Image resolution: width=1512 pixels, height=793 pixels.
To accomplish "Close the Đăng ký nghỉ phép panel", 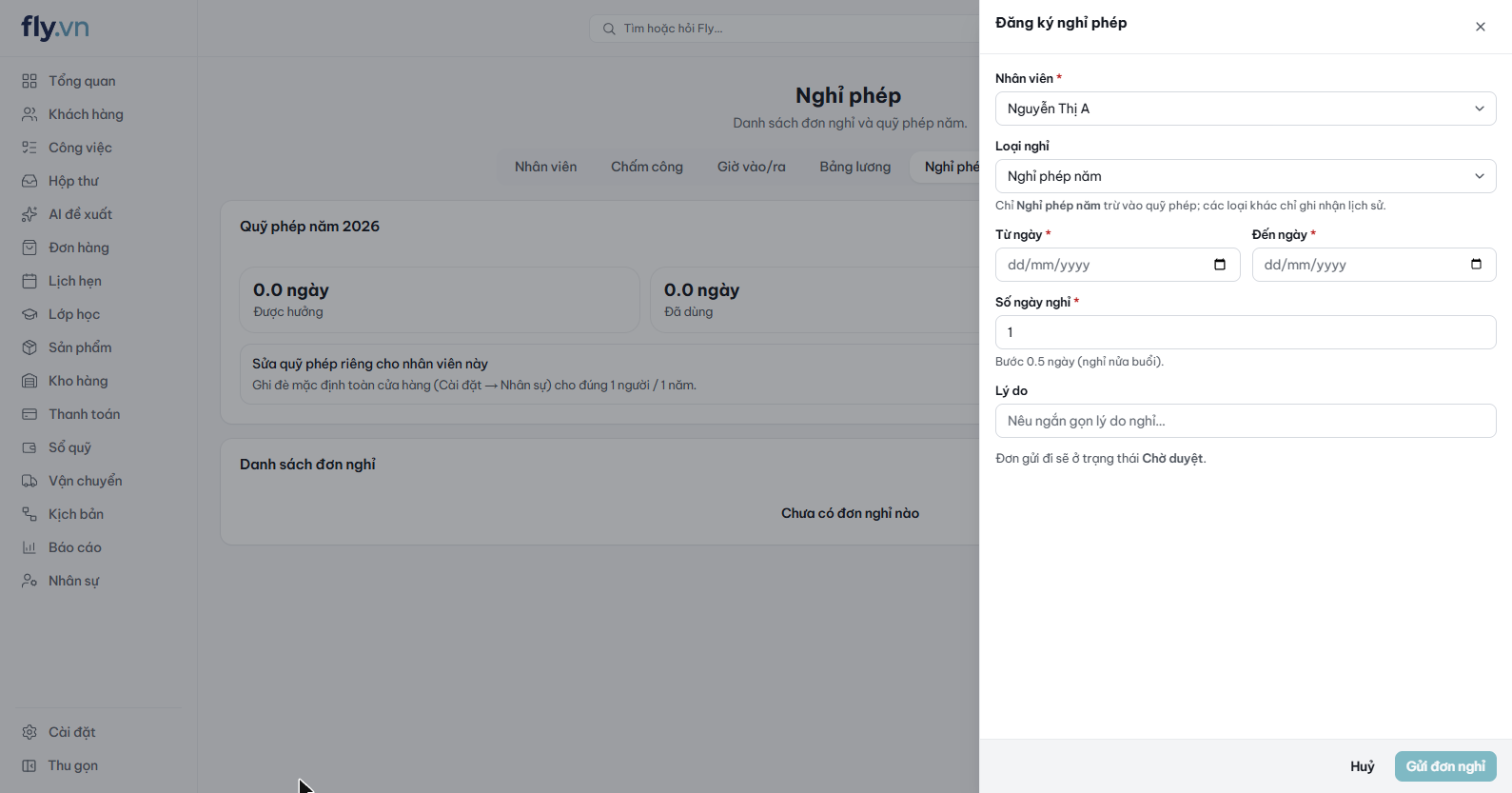I will (1480, 27).
